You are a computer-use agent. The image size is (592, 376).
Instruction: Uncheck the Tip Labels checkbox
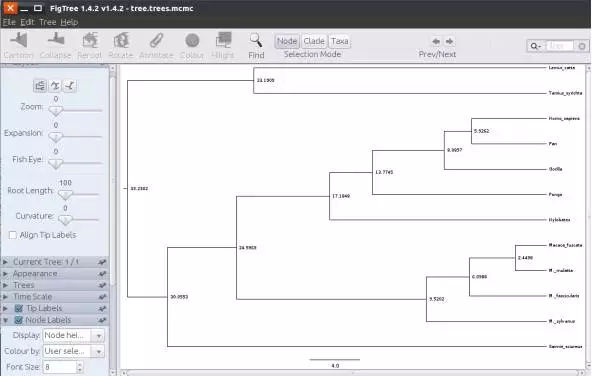(x=18, y=308)
